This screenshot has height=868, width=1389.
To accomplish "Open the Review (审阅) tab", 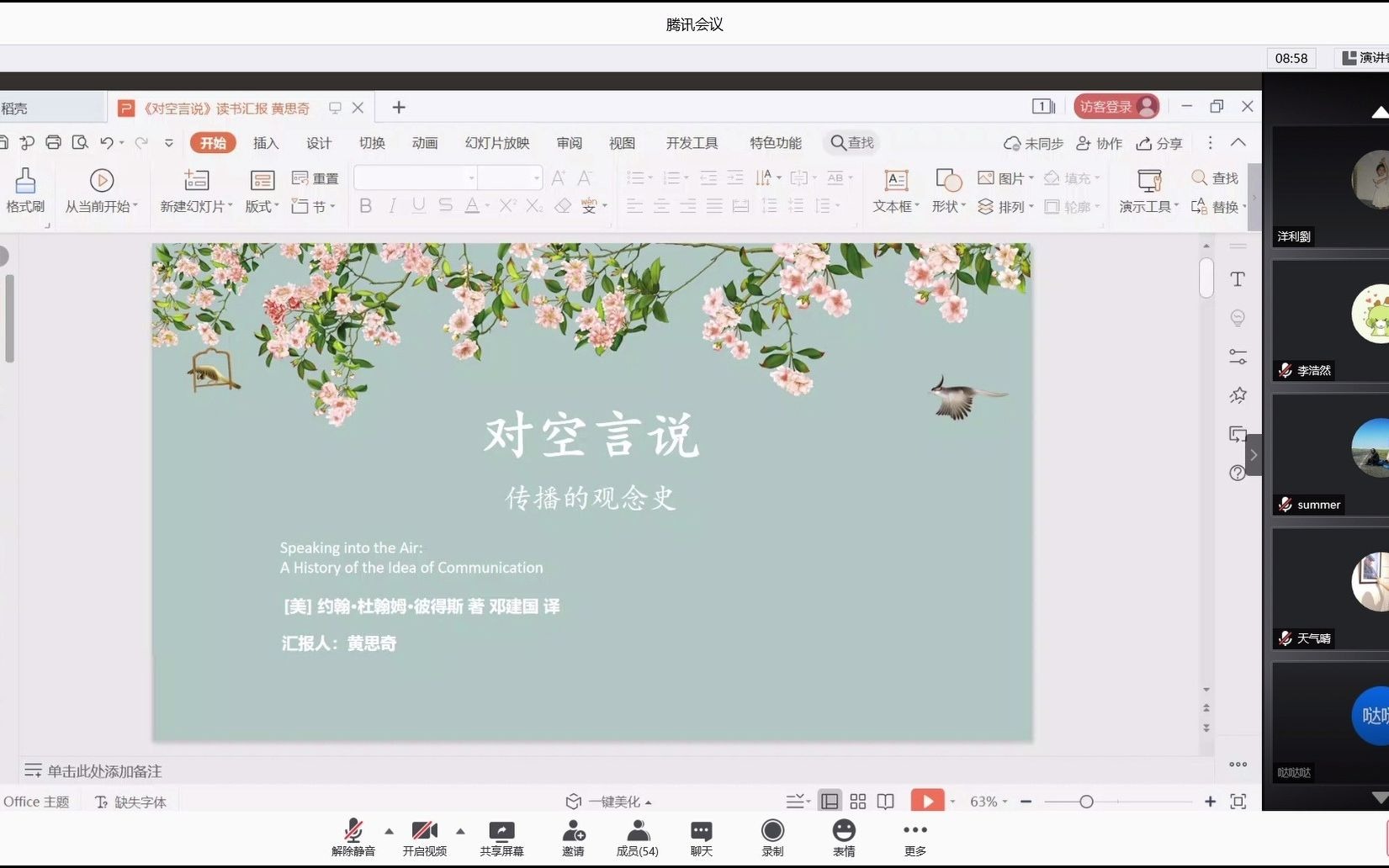I will click(x=570, y=143).
